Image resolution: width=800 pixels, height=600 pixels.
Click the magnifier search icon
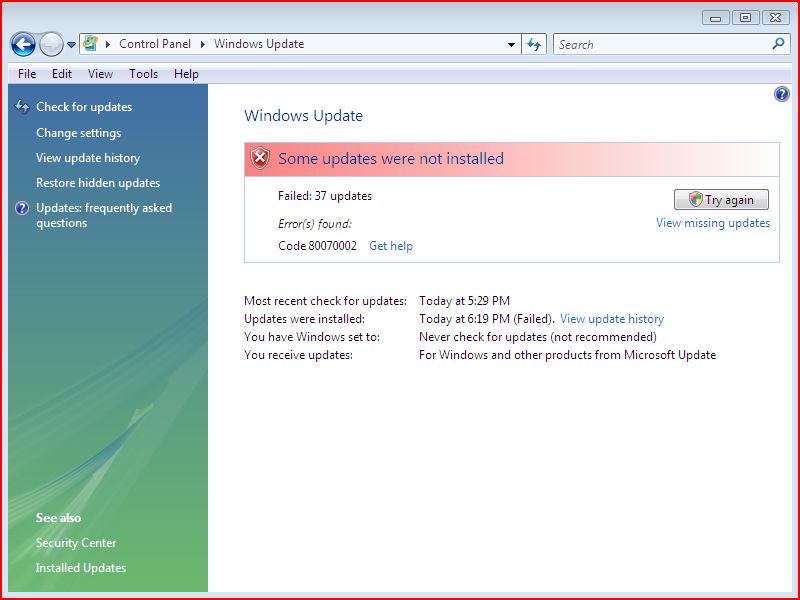click(x=778, y=44)
